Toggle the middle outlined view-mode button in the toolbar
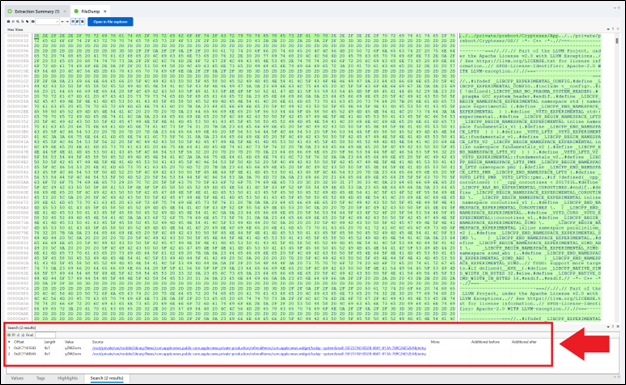The height and width of the screenshot is (385, 626). pos(77,22)
